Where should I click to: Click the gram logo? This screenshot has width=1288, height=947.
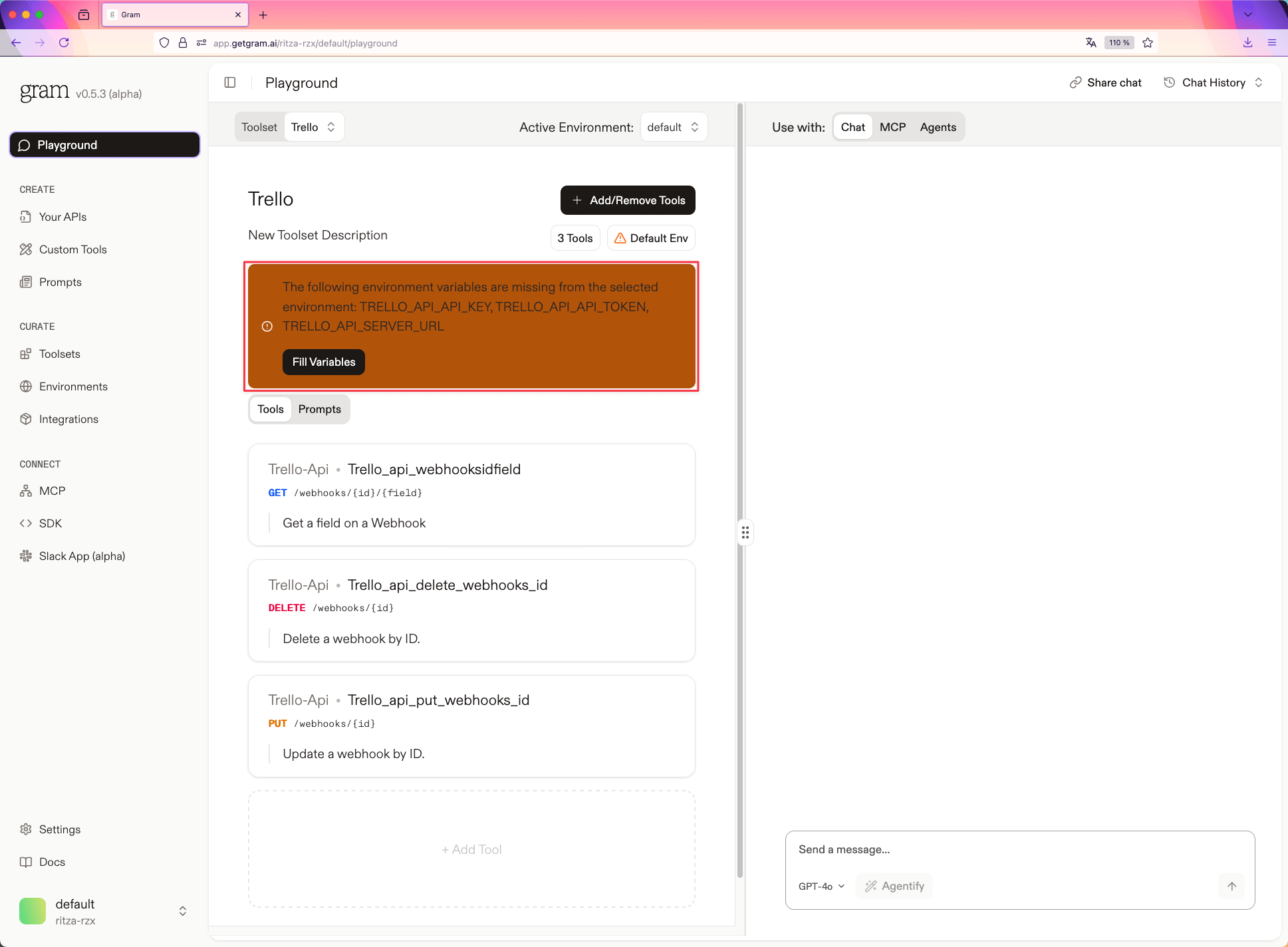pyautogui.click(x=45, y=91)
